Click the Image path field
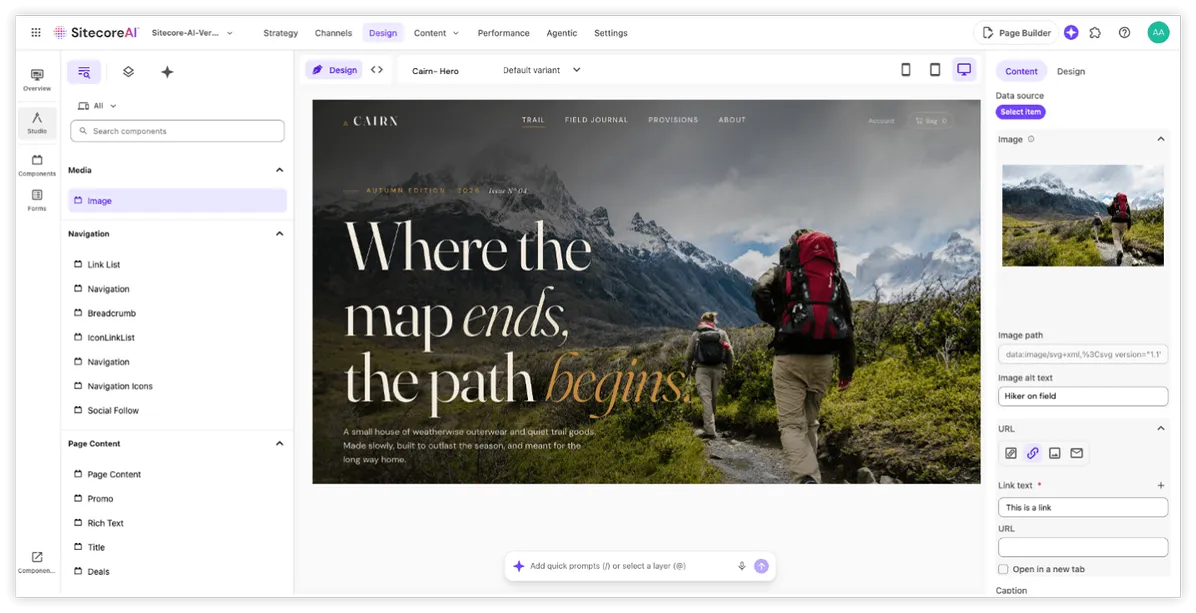Viewport: 1196px width, 613px height. coord(1083,354)
